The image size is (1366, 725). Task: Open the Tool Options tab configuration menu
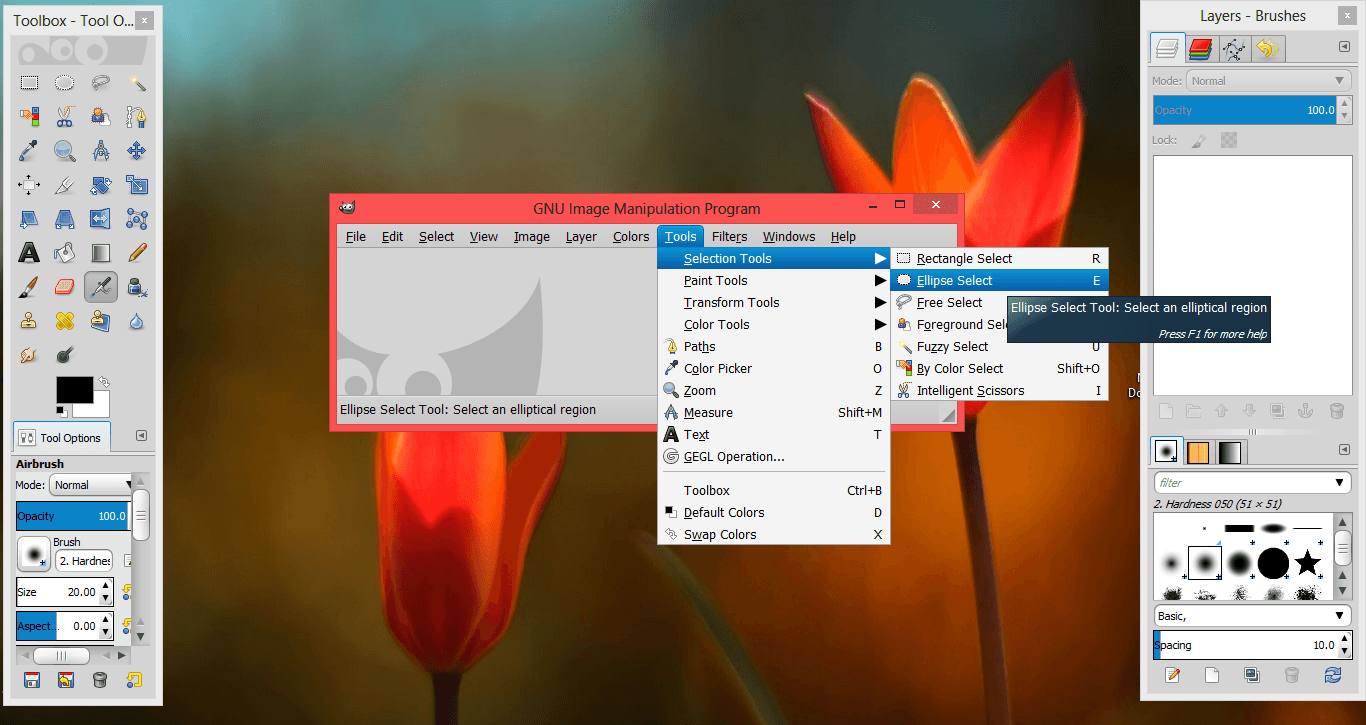(141, 436)
